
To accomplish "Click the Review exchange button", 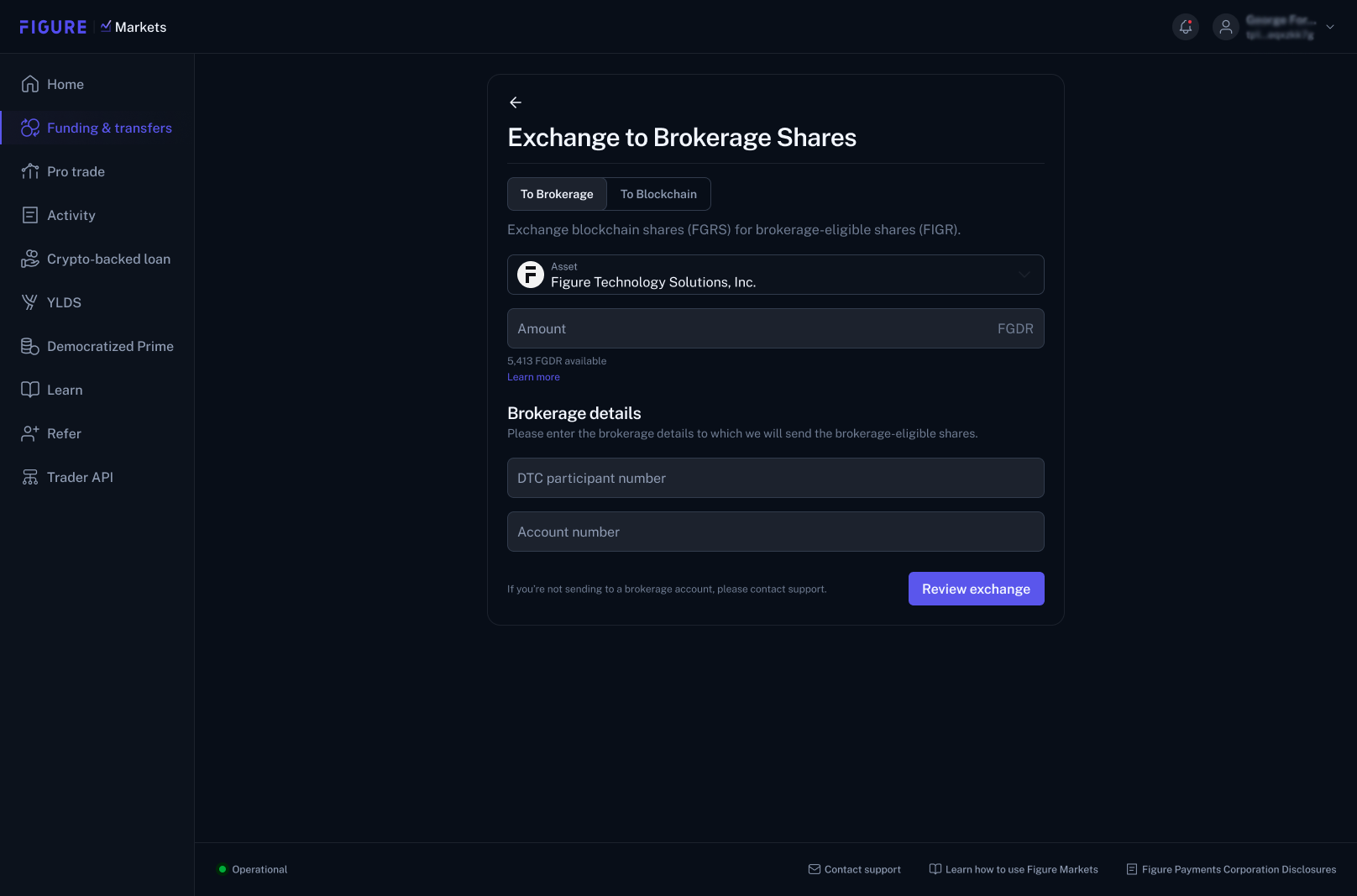I will click(x=977, y=589).
